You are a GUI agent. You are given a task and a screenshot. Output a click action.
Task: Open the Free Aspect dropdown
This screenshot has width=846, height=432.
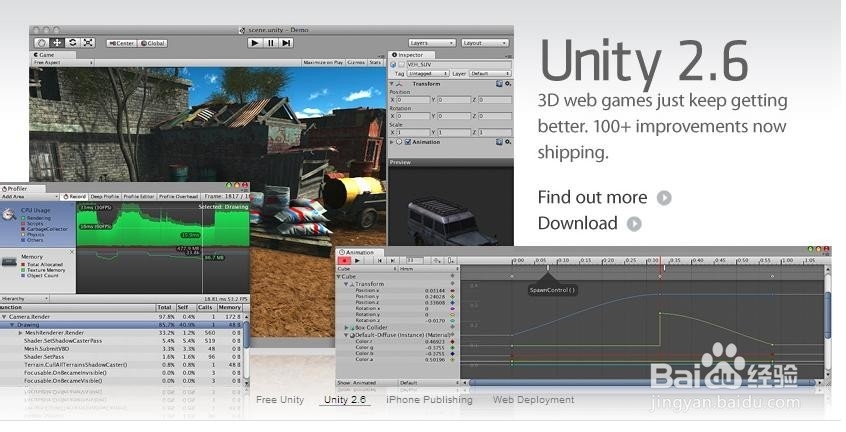[63, 63]
